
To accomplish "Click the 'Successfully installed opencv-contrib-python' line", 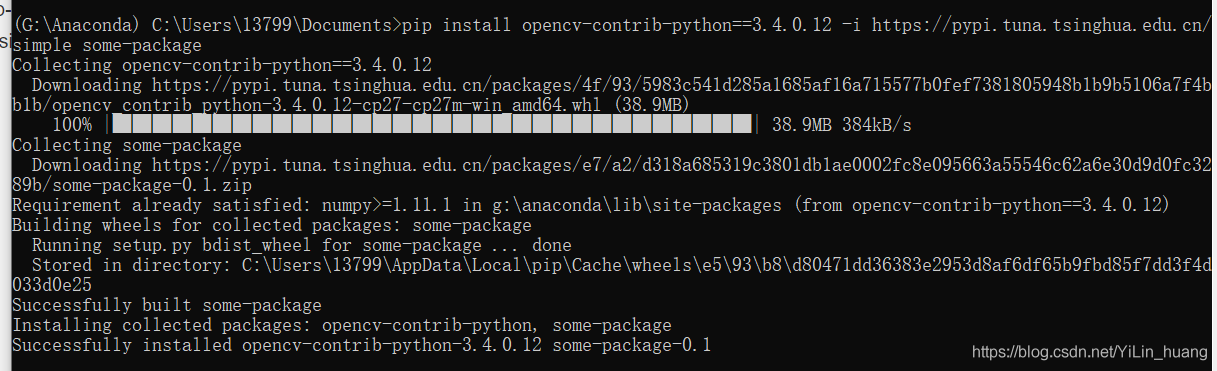I will click(x=362, y=345).
